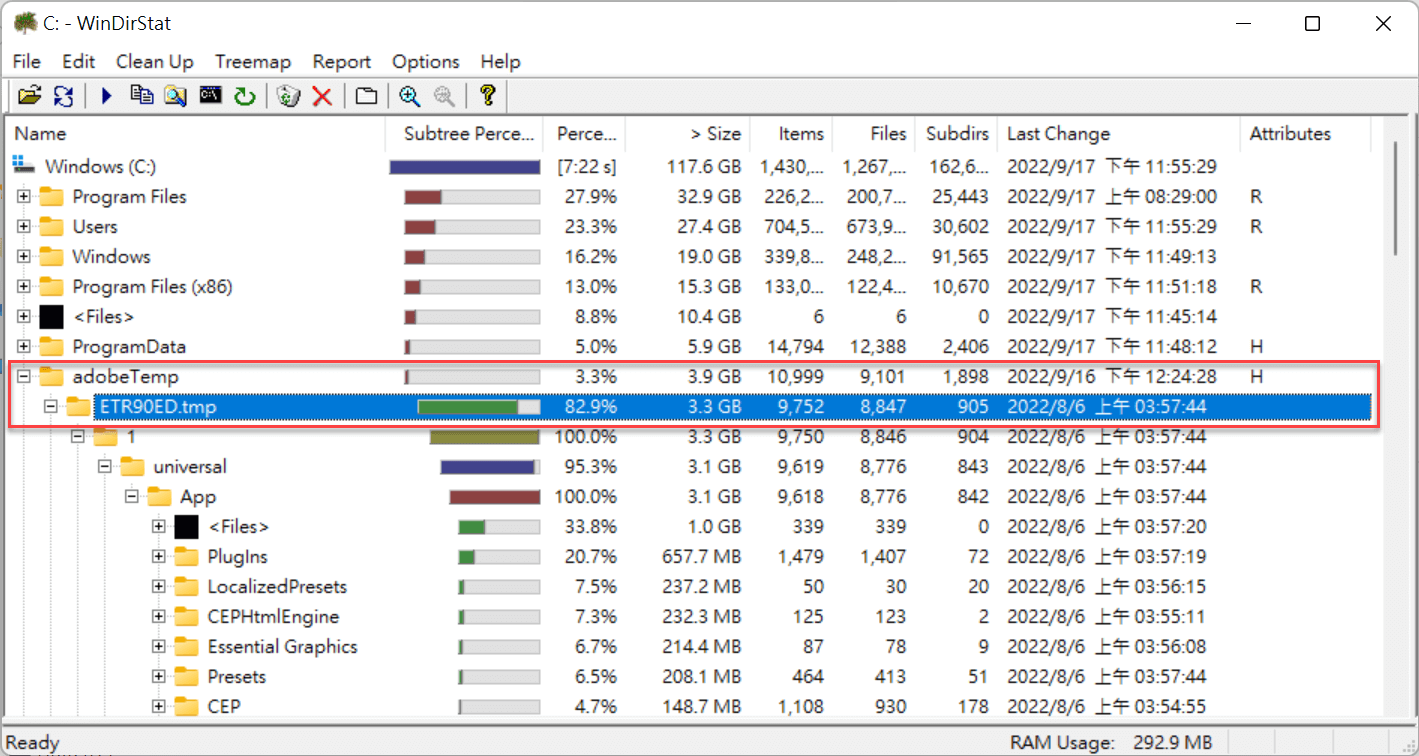Click the Refresh All blue arrows icon
This screenshot has height=756, width=1419.
tap(63, 96)
